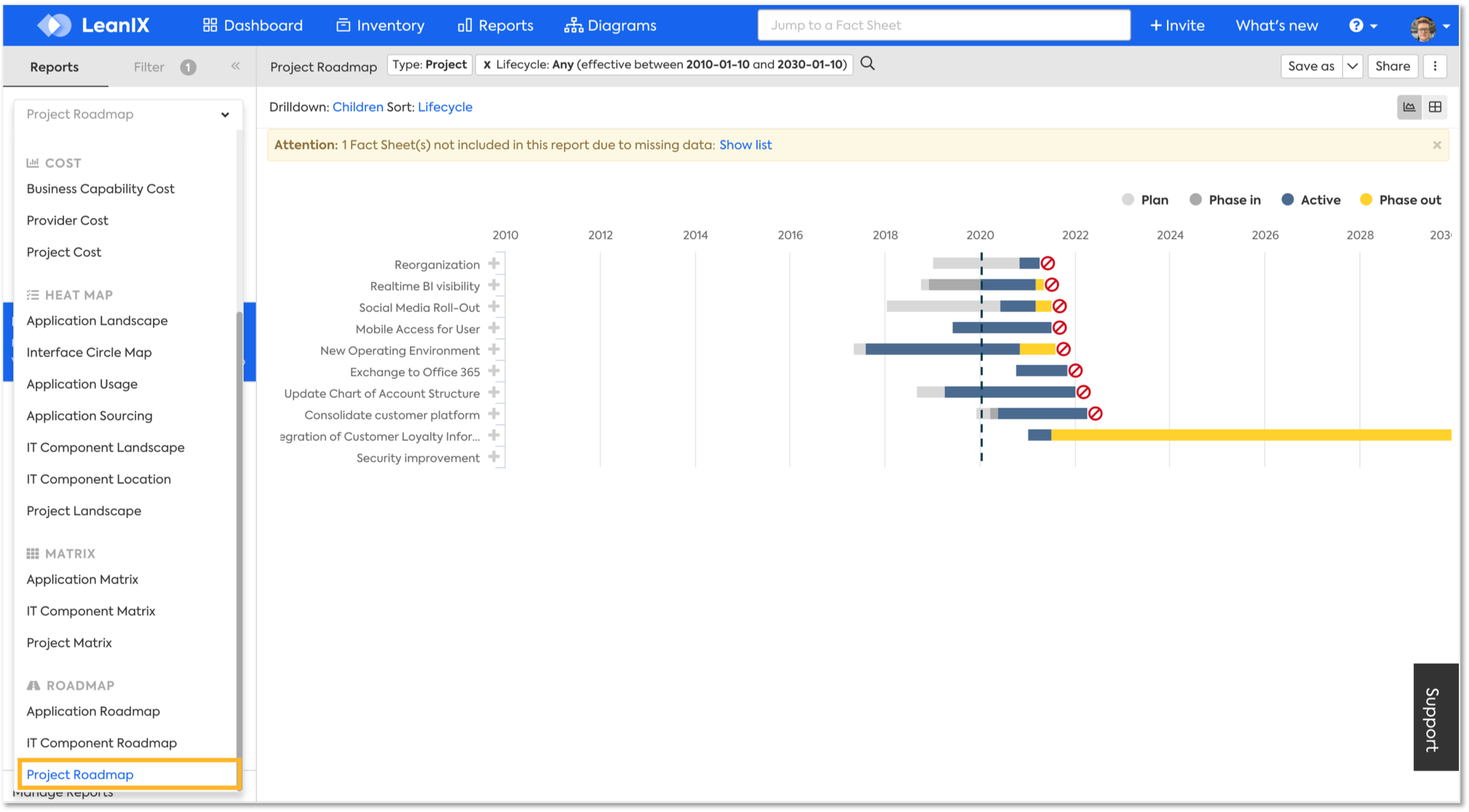Open the Project Roadmap report dropdown
The image size is (1469, 812).
(128, 114)
